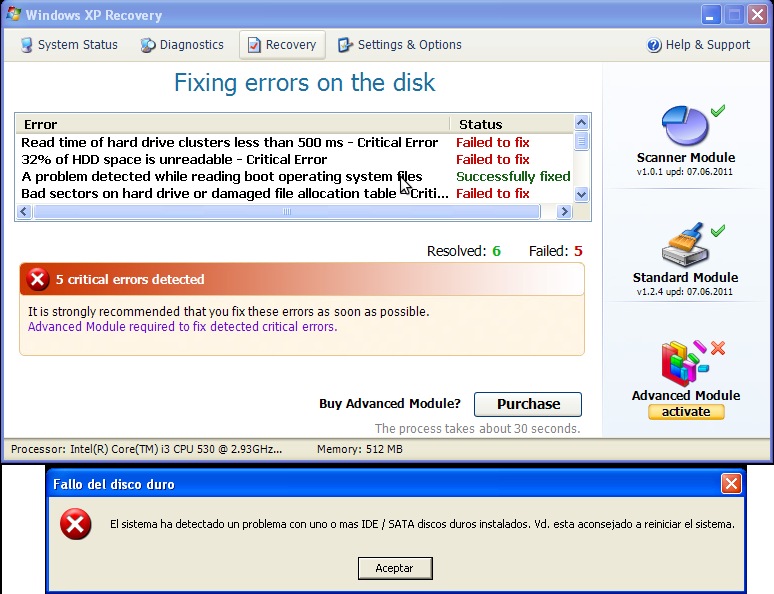This screenshot has width=774, height=594.
Task: Click the Recovery checklist icon
Action: [x=254, y=45]
